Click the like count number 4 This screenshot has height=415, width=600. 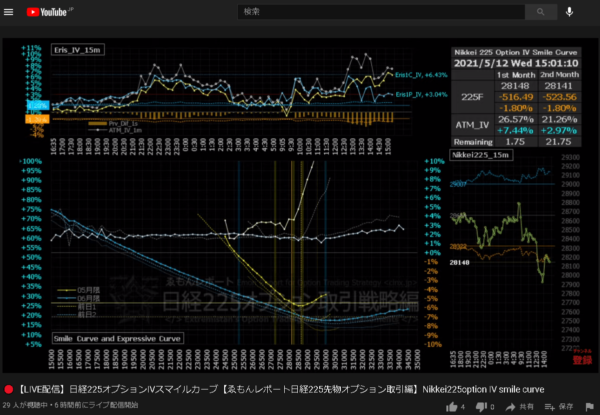coord(463,407)
